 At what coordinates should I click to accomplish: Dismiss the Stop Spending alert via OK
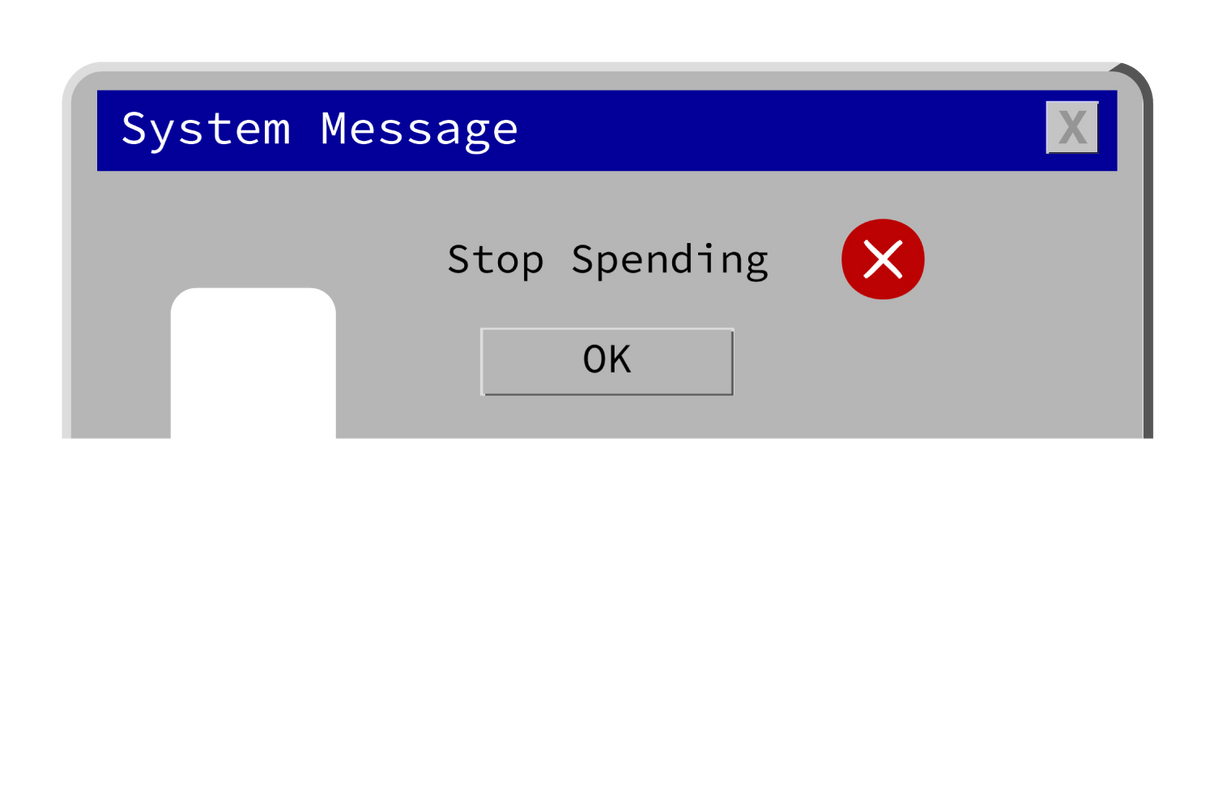pos(607,361)
